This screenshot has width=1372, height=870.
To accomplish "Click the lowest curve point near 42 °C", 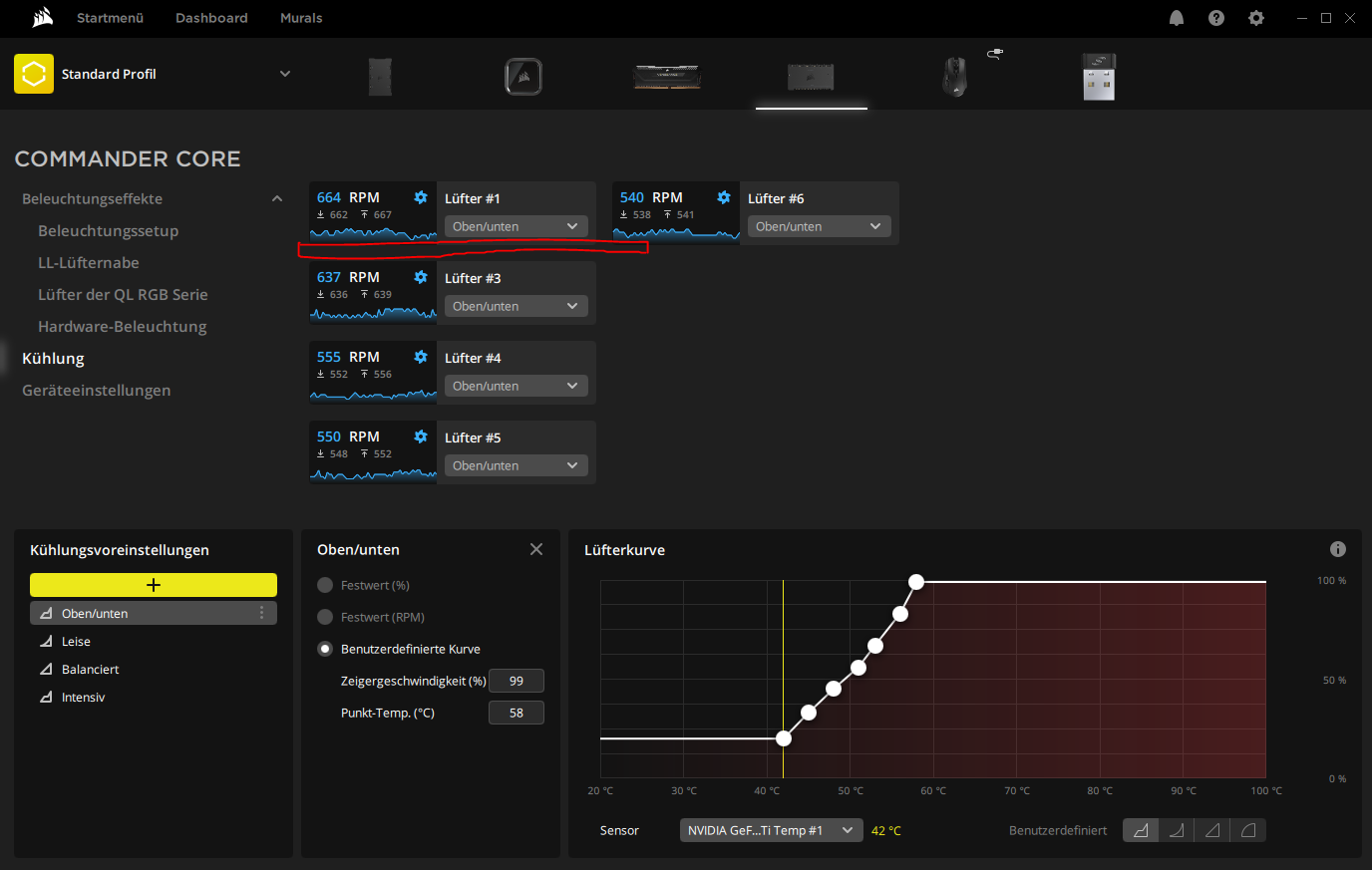I will coord(784,738).
